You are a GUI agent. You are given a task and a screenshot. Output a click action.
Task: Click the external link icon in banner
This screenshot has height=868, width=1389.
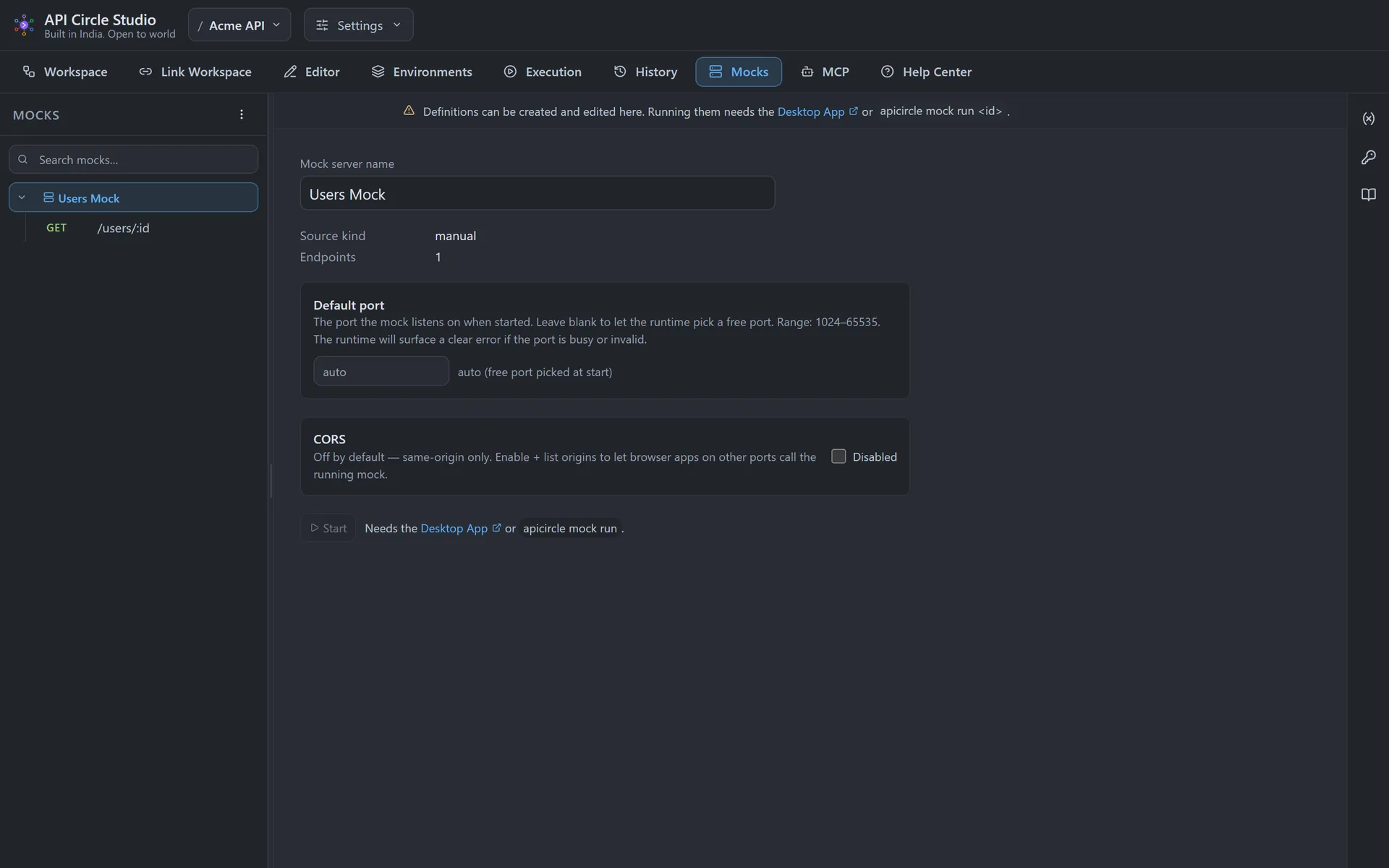point(854,111)
